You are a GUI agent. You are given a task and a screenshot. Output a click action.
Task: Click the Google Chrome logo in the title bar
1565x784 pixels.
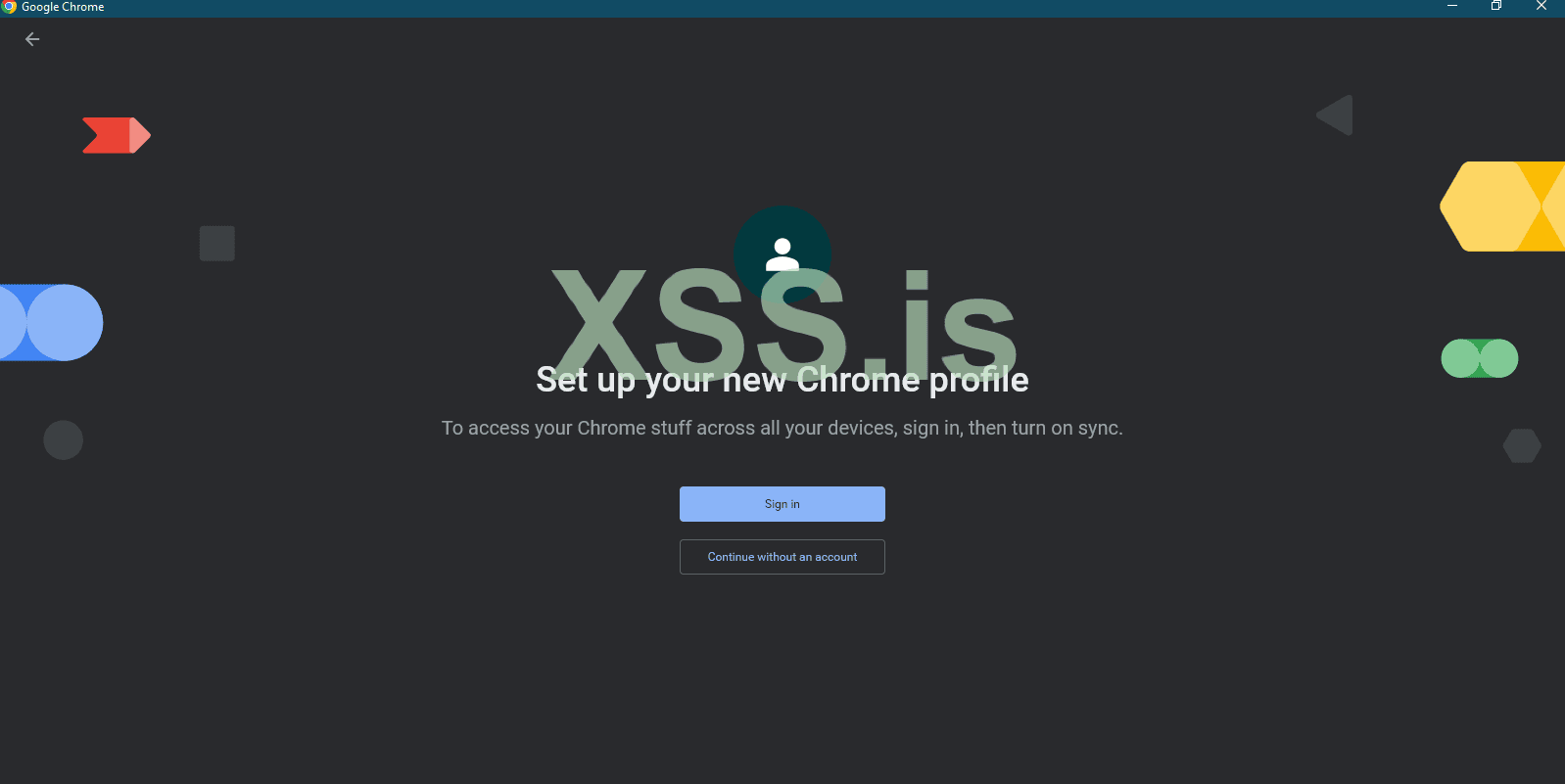click(x=9, y=7)
